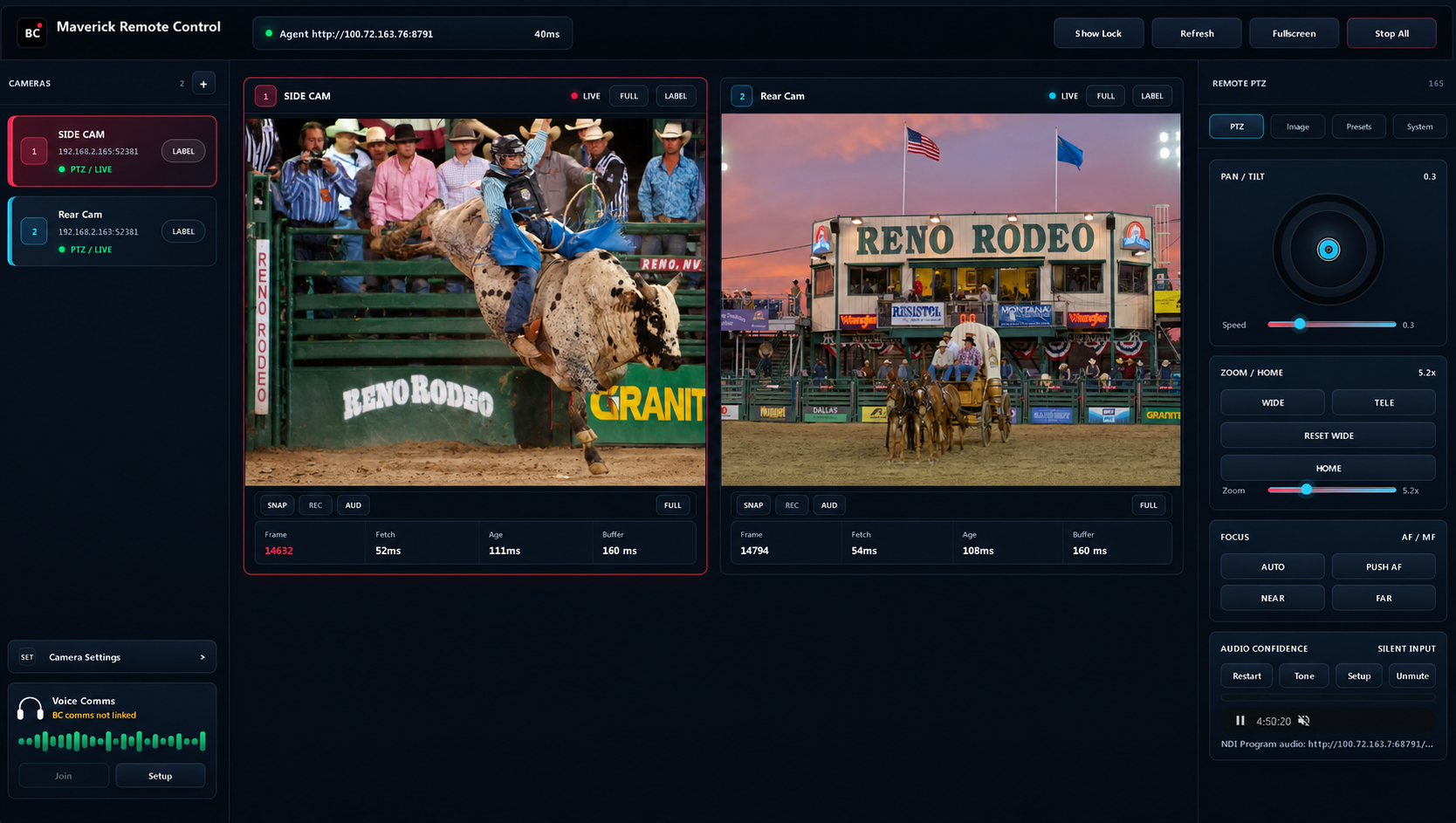1456x823 pixels.
Task: Toggle LIVE indicator on SIDE CAM viewer
Action: pyautogui.click(x=586, y=96)
